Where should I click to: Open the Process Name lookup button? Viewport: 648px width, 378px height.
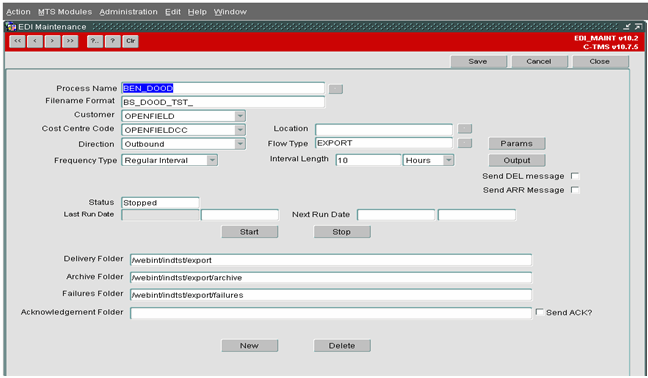(x=336, y=89)
